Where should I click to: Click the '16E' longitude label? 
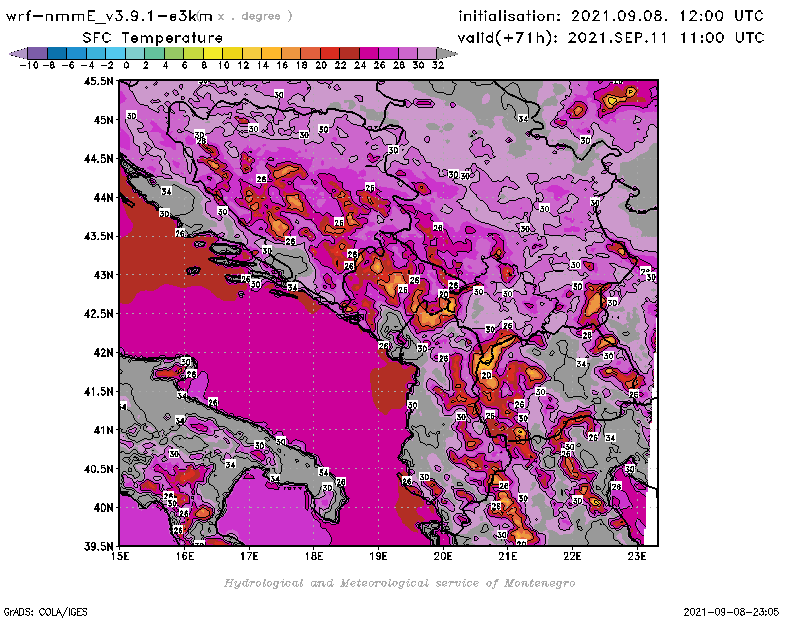click(185, 556)
